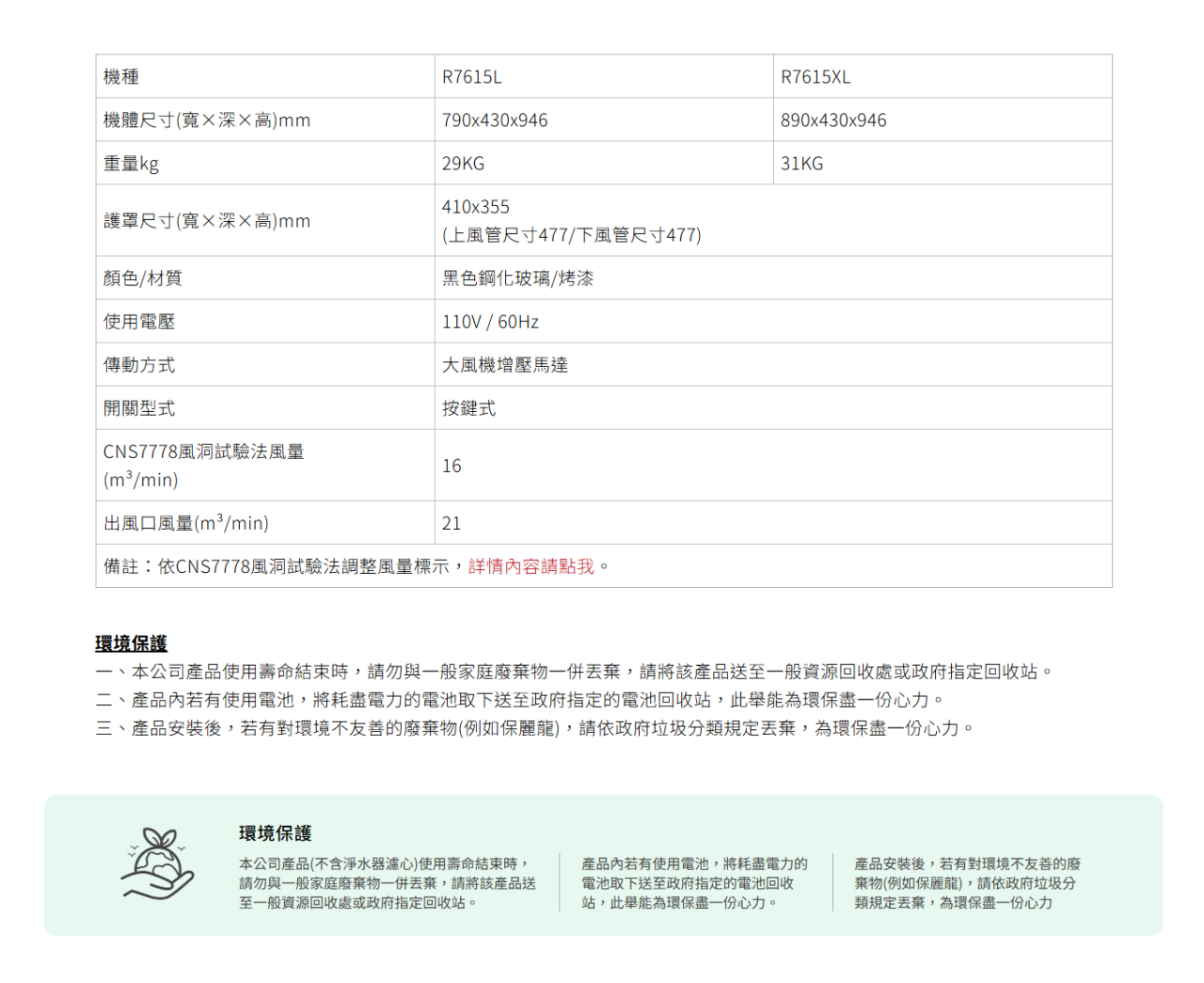Click second environmental line starting 二、產品內

pyautogui.click(x=519, y=700)
